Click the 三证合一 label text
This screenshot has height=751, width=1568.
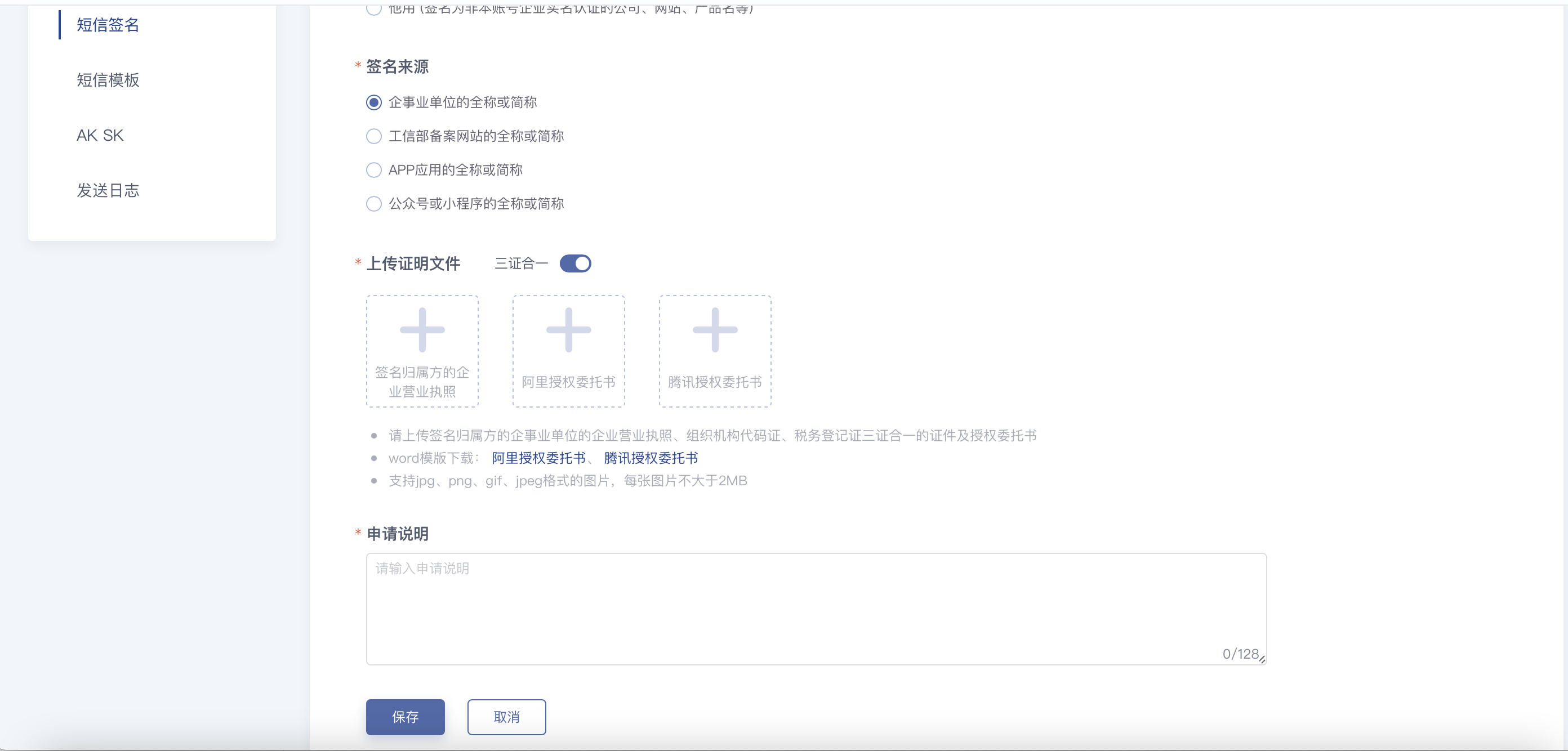pyautogui.click(x=521, y=263)
